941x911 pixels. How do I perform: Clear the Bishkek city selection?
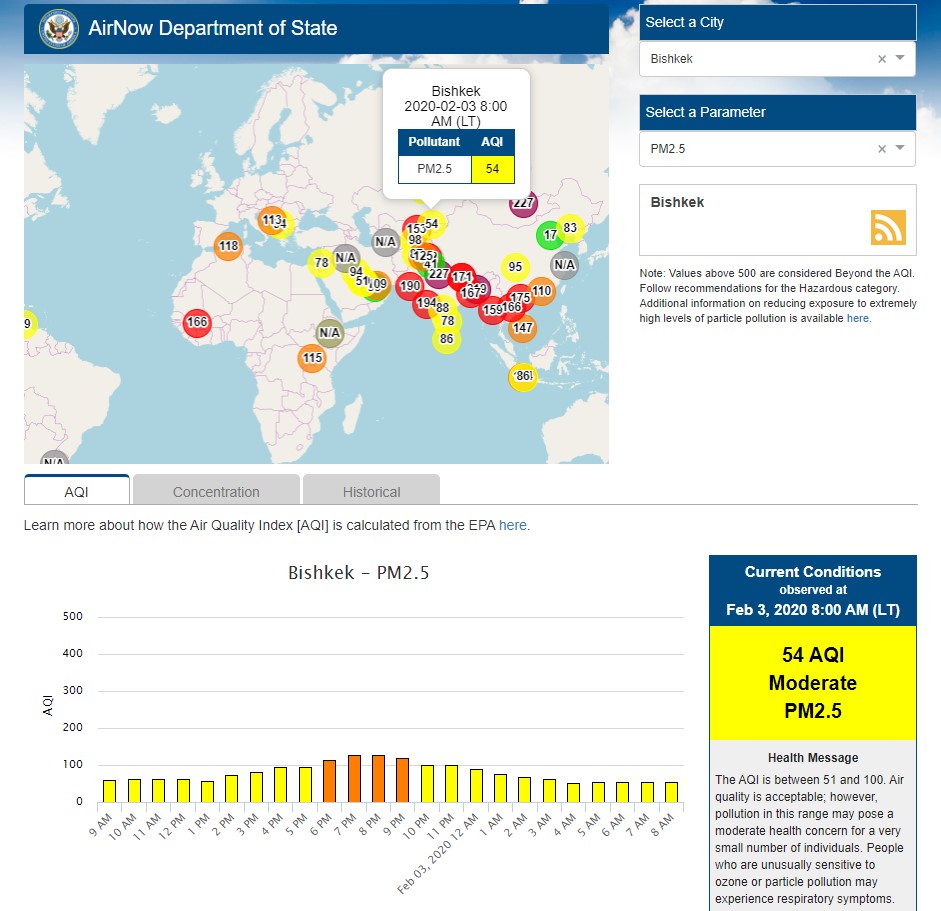[881, 59]
